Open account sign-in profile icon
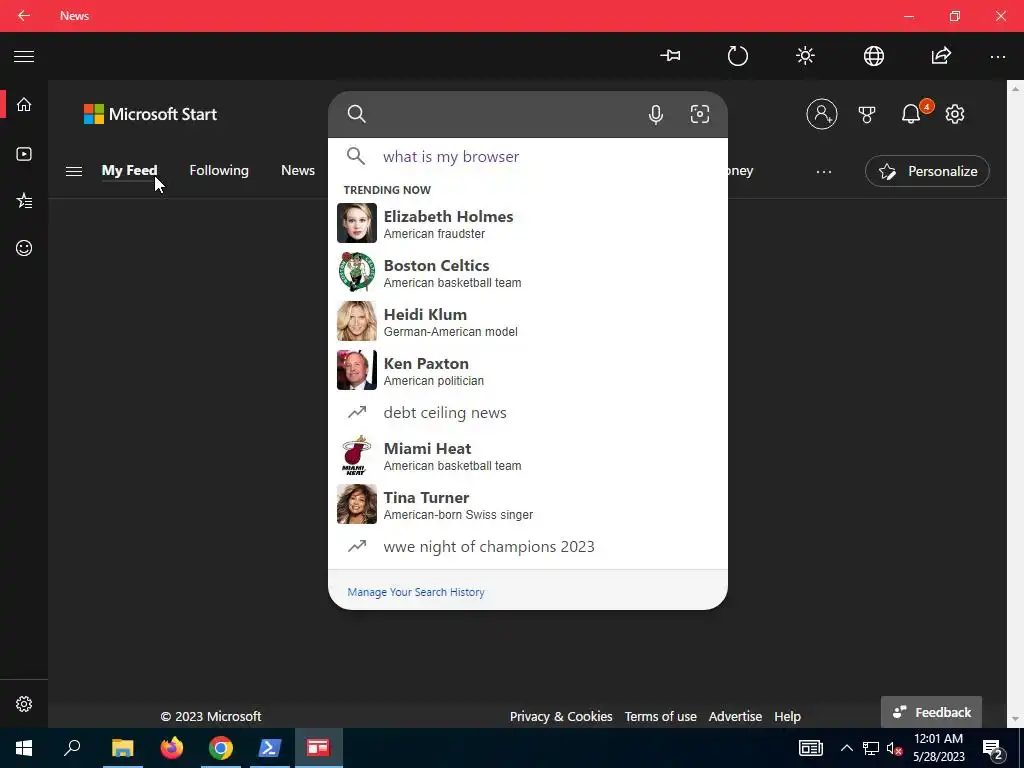The width and height of the screenshot is (1024, 768). 822,114
